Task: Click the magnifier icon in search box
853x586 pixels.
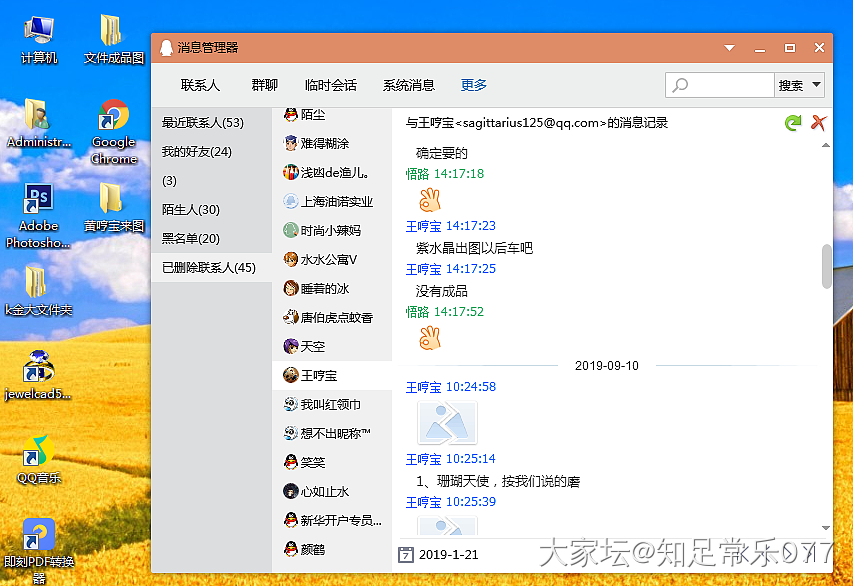Action: click(680, 85)
